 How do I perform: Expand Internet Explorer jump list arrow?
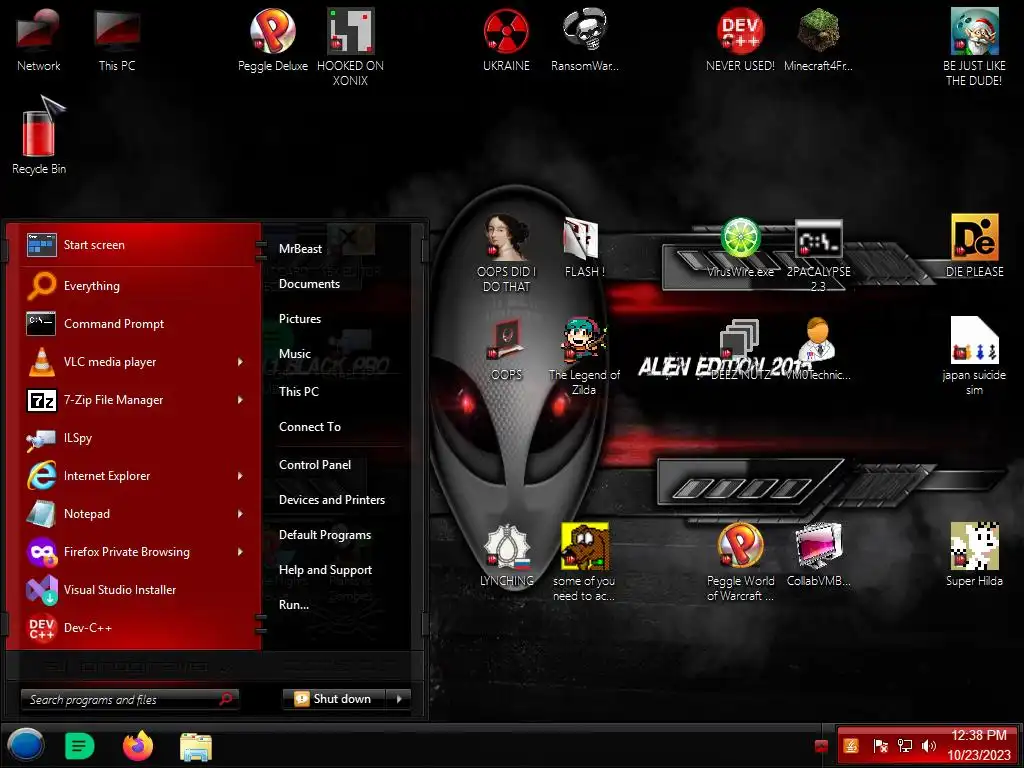coord(240,476)
